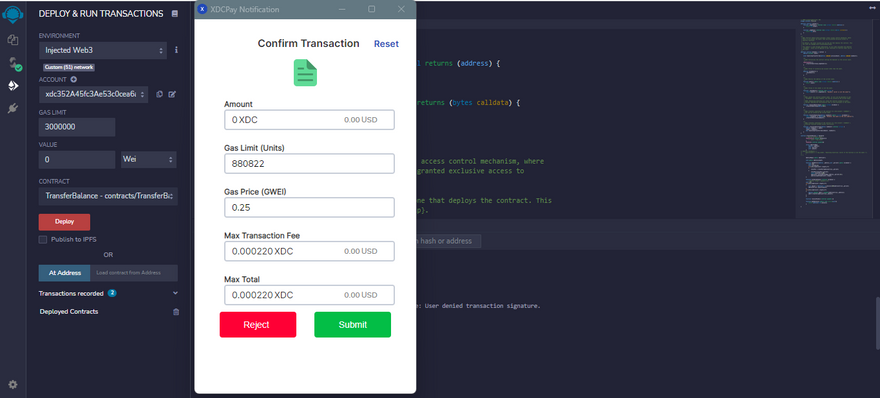
Task: Delete deployed contracts with trash icon
Action: pyautogui.click(x=176, y=312)
